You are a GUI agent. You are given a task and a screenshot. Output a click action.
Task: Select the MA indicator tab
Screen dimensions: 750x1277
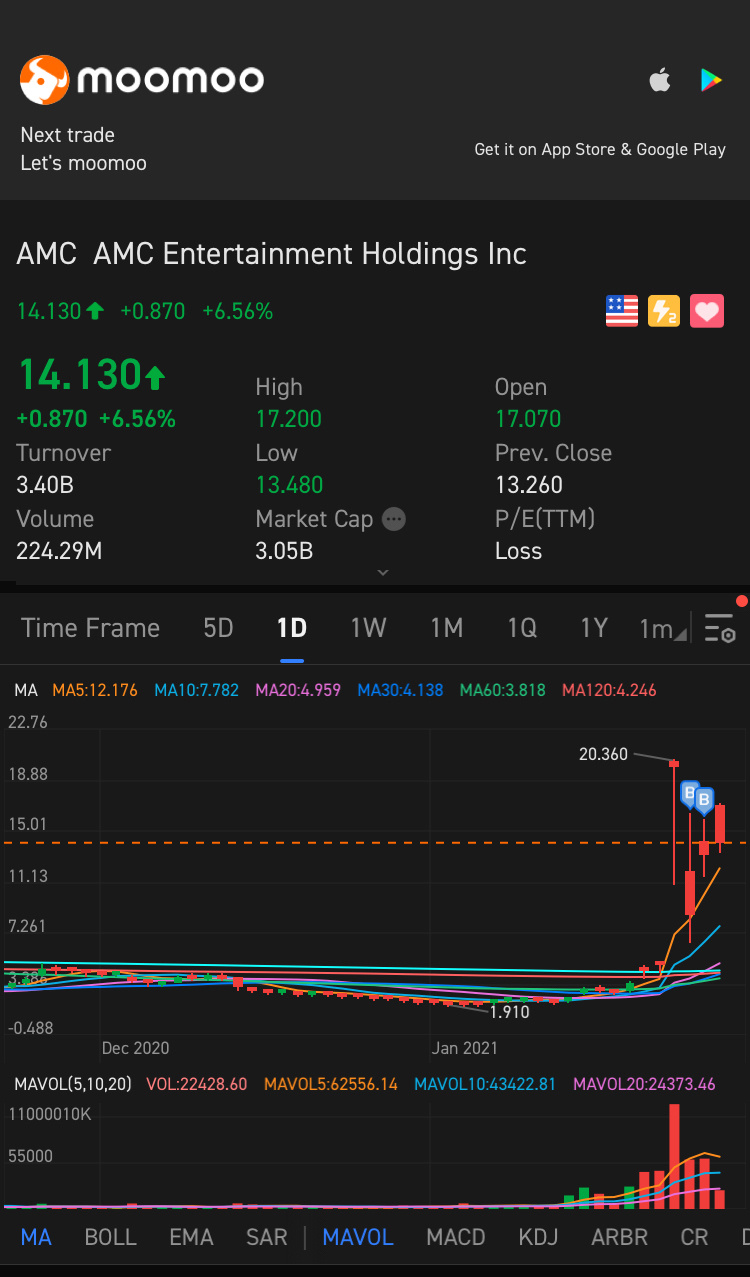point(36,1237)
